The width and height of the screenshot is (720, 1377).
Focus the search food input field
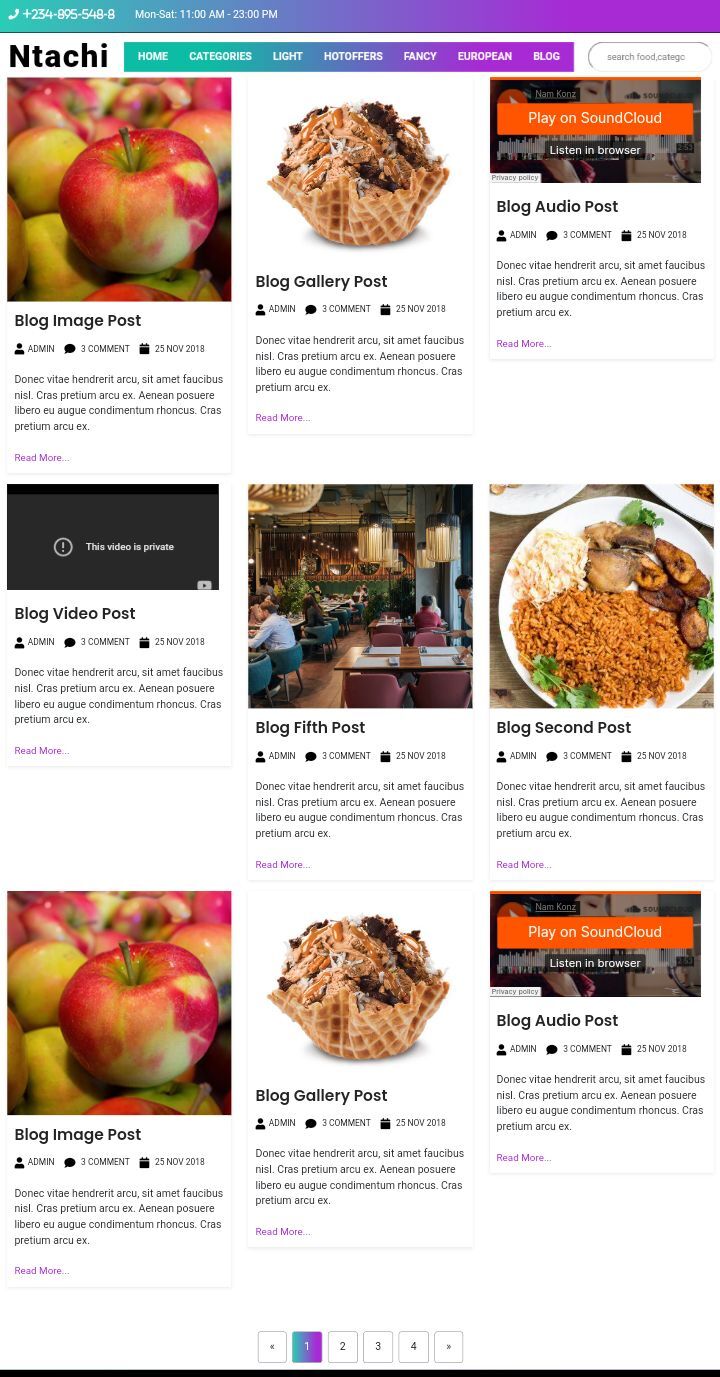click(x=650, y=57)
